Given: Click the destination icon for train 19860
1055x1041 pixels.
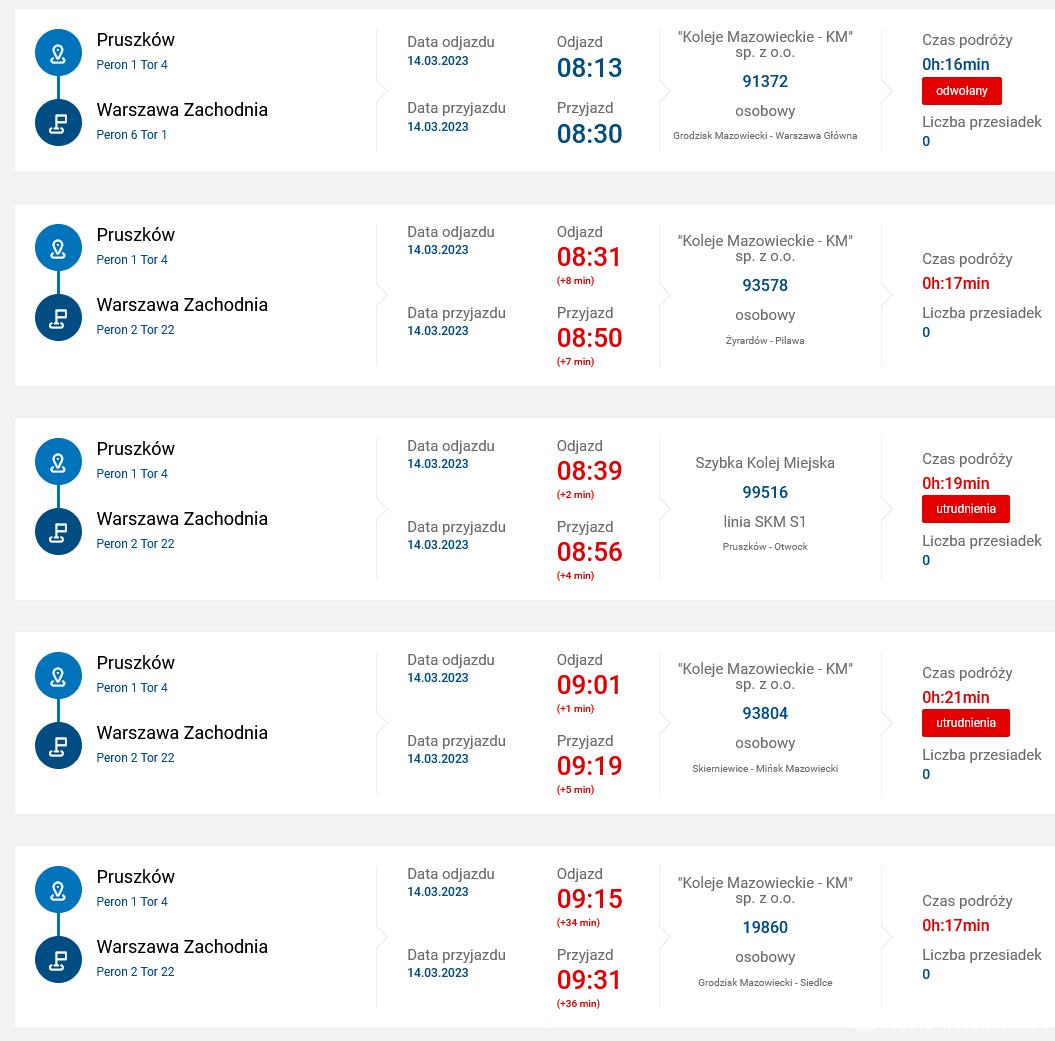Looking at the screenshot, I should pos(59,960).
